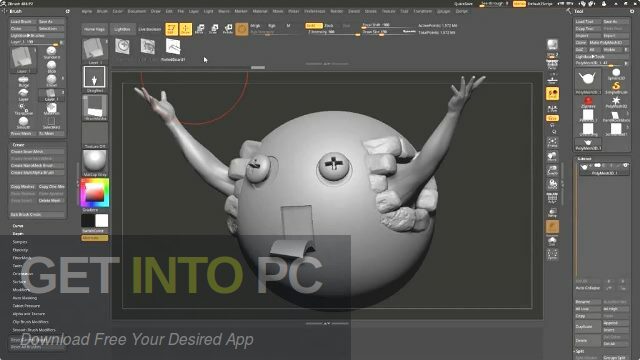Click the Xpose icon on right shelf
The height and width of the screenshot is (360, 640).
click(x=552, y=255)
